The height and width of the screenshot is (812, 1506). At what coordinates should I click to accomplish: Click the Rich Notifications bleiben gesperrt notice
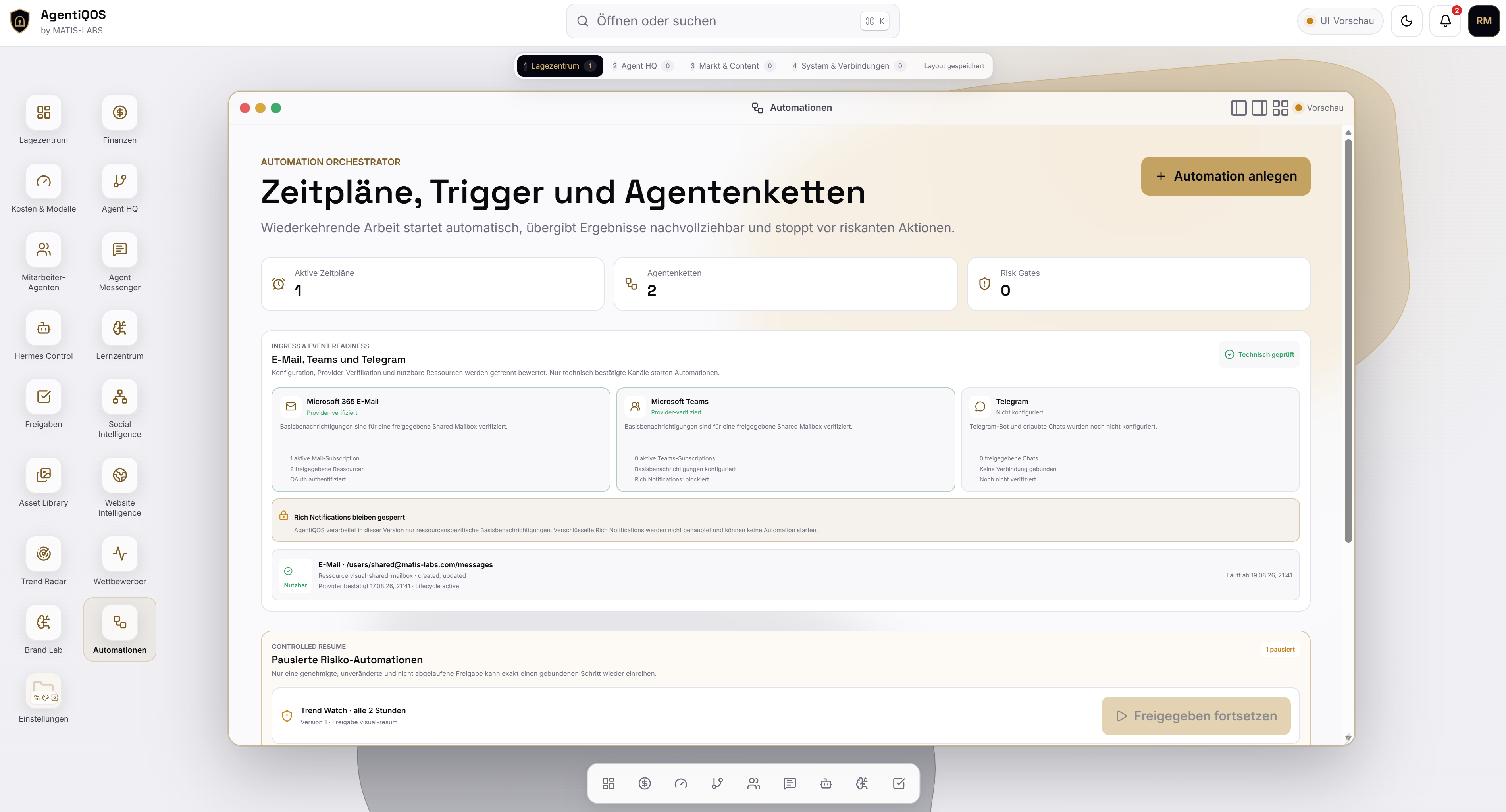tap(785, 520)
